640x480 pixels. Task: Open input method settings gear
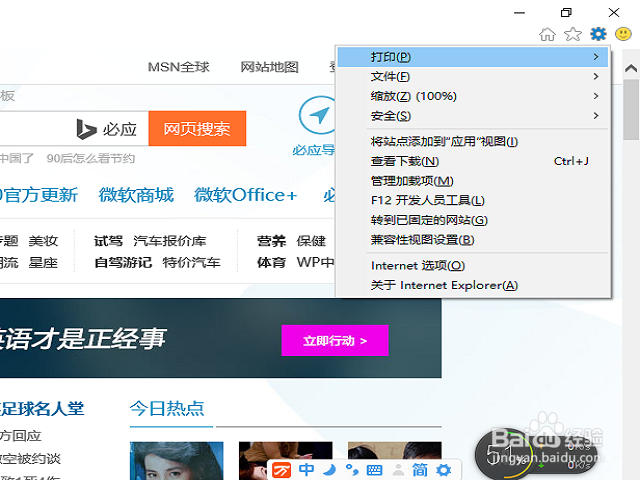click(444, 470)
